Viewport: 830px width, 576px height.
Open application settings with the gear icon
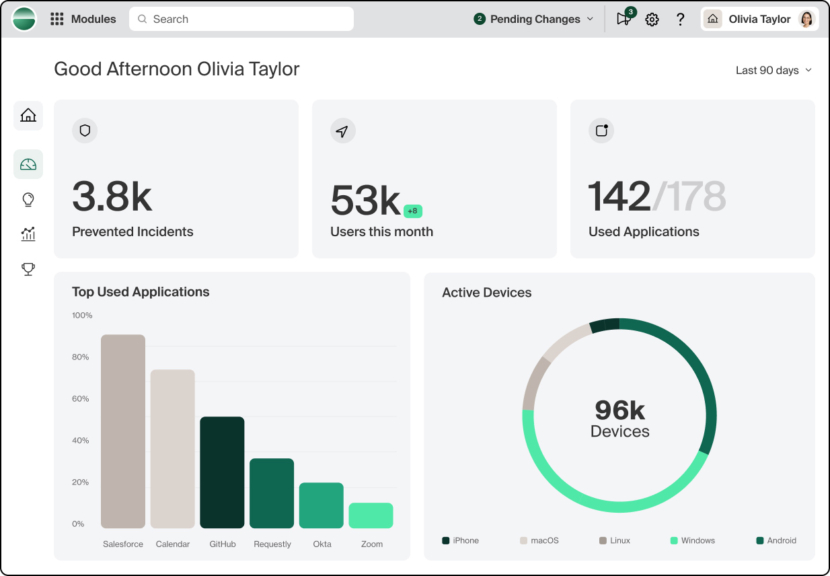(x=652, y=19)
